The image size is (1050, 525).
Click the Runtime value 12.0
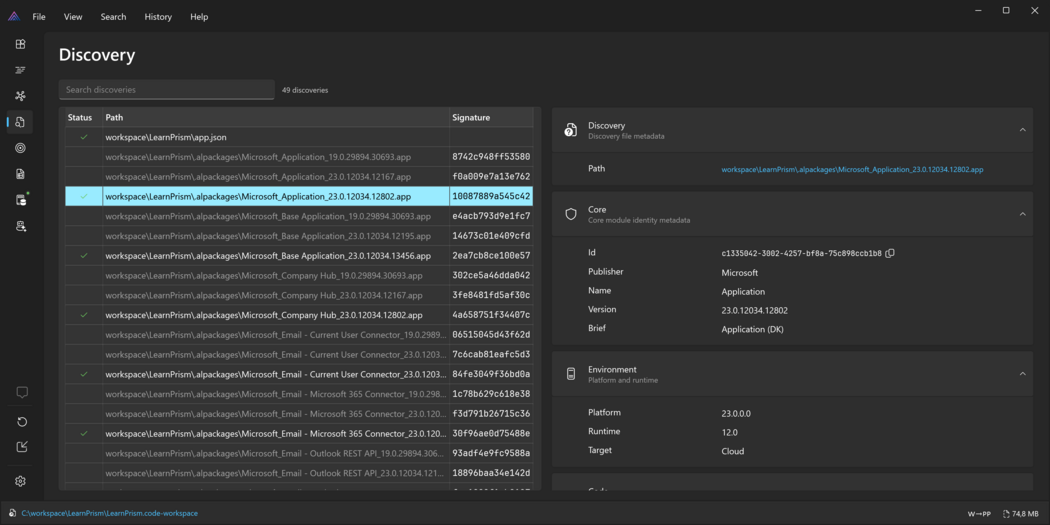point(729,433)
